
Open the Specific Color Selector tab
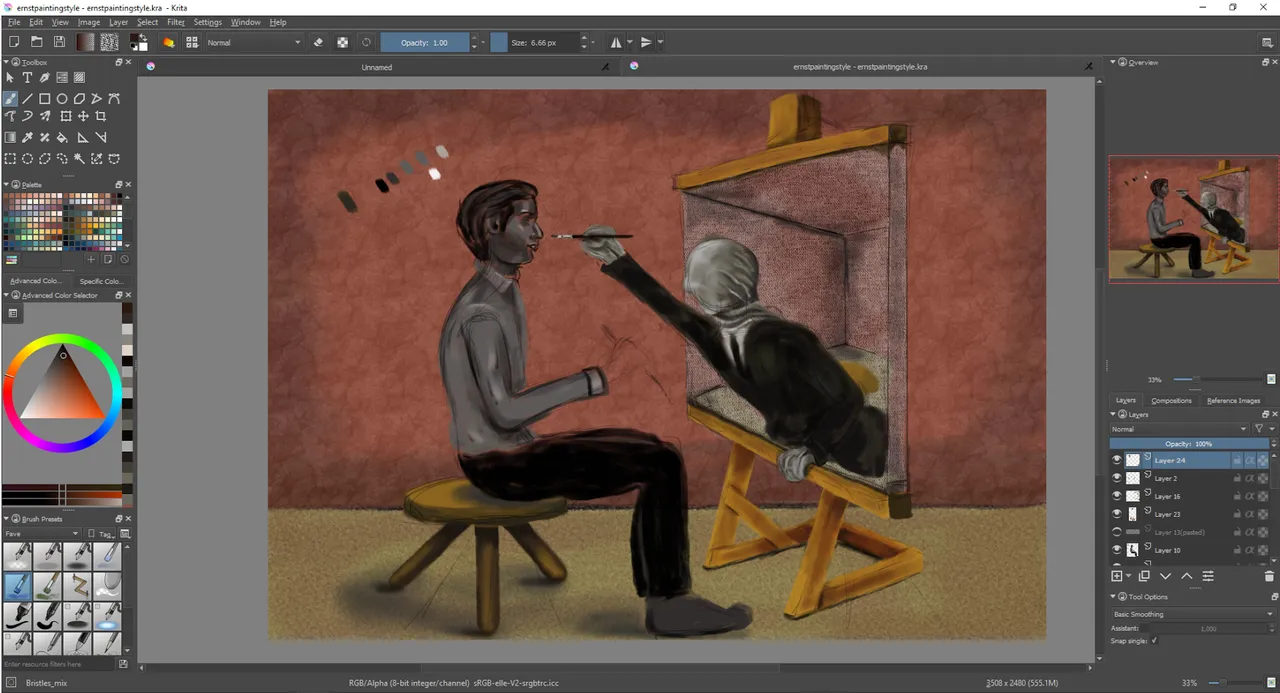101,281
